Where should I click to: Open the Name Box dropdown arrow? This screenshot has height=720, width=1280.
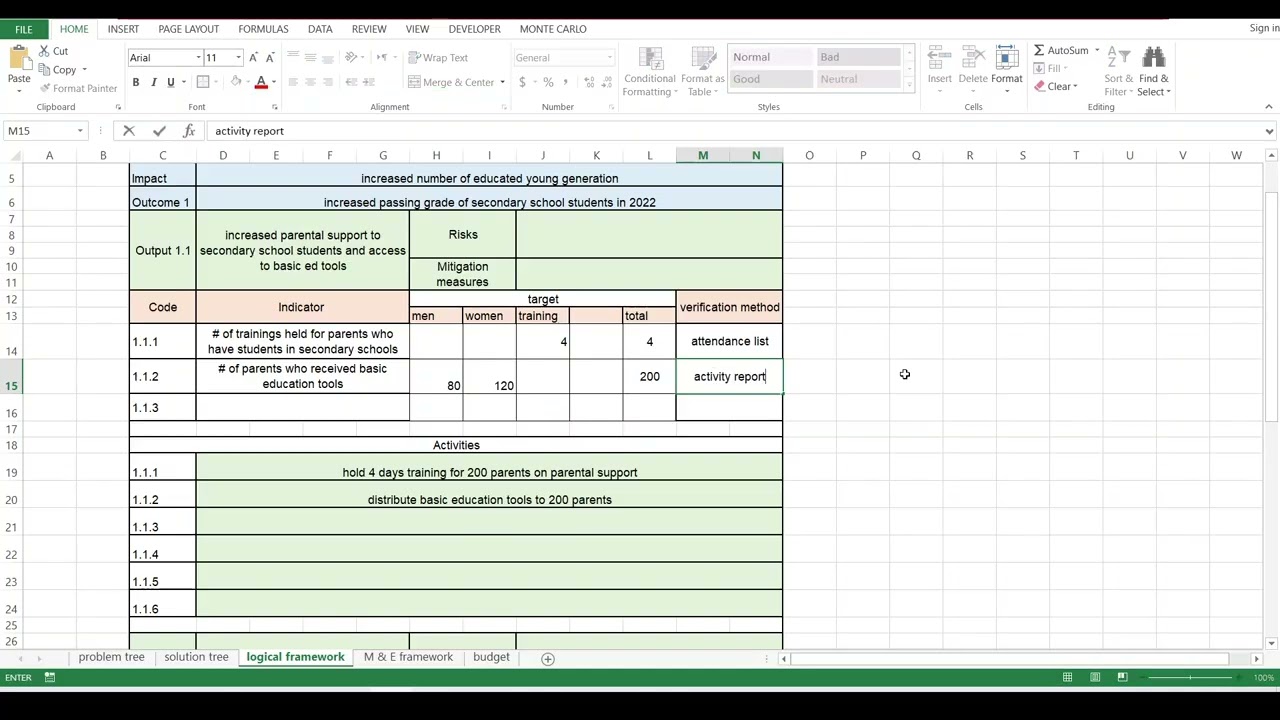[x=80, y=131]
